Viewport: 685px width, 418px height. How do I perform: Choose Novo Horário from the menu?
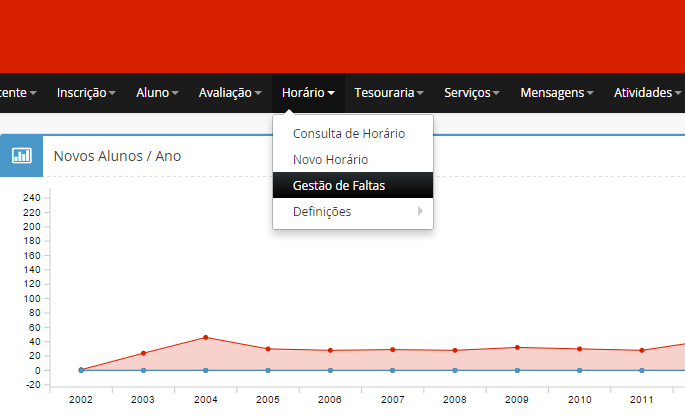click(330, 160)
